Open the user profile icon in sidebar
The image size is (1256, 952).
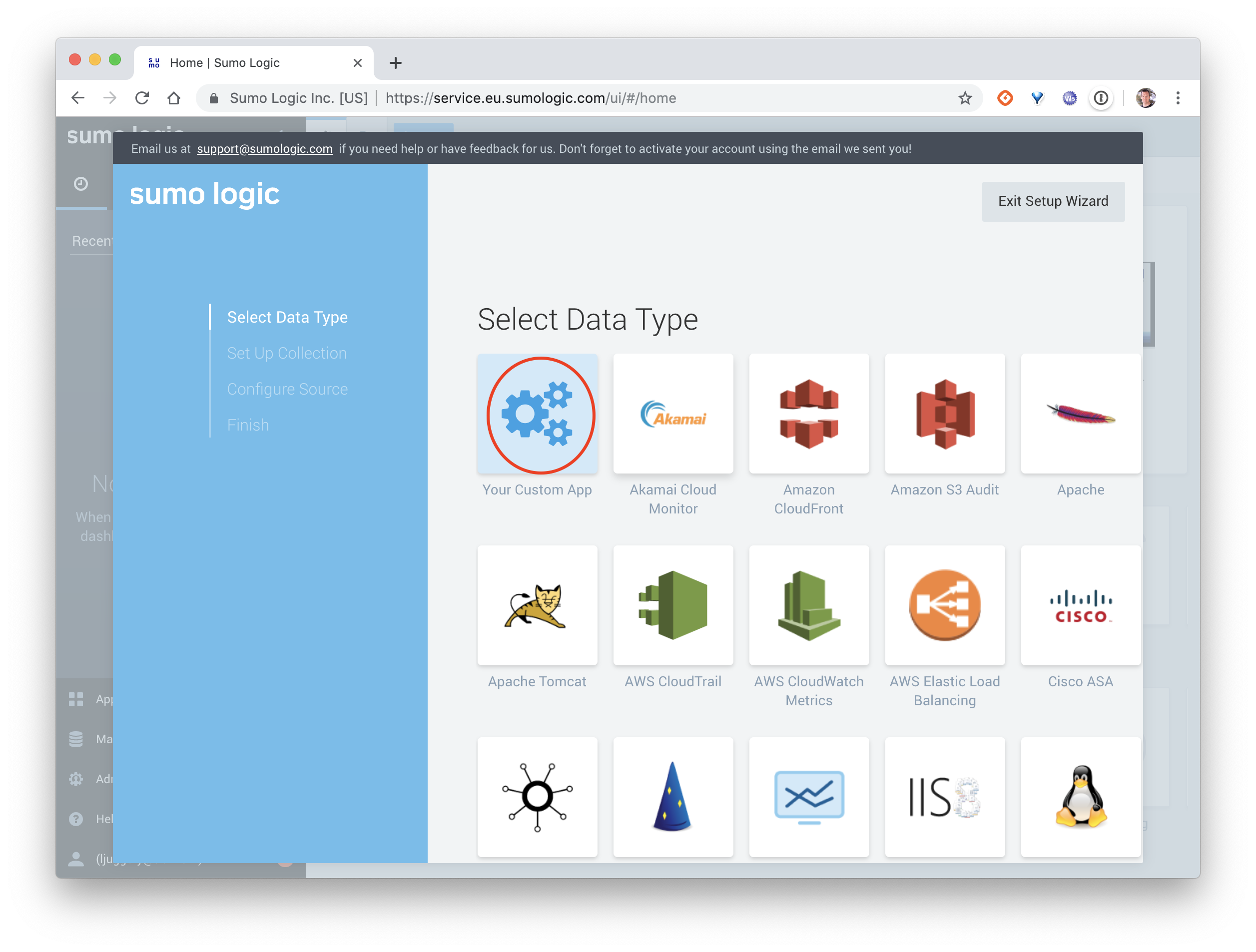coord(76,859)
